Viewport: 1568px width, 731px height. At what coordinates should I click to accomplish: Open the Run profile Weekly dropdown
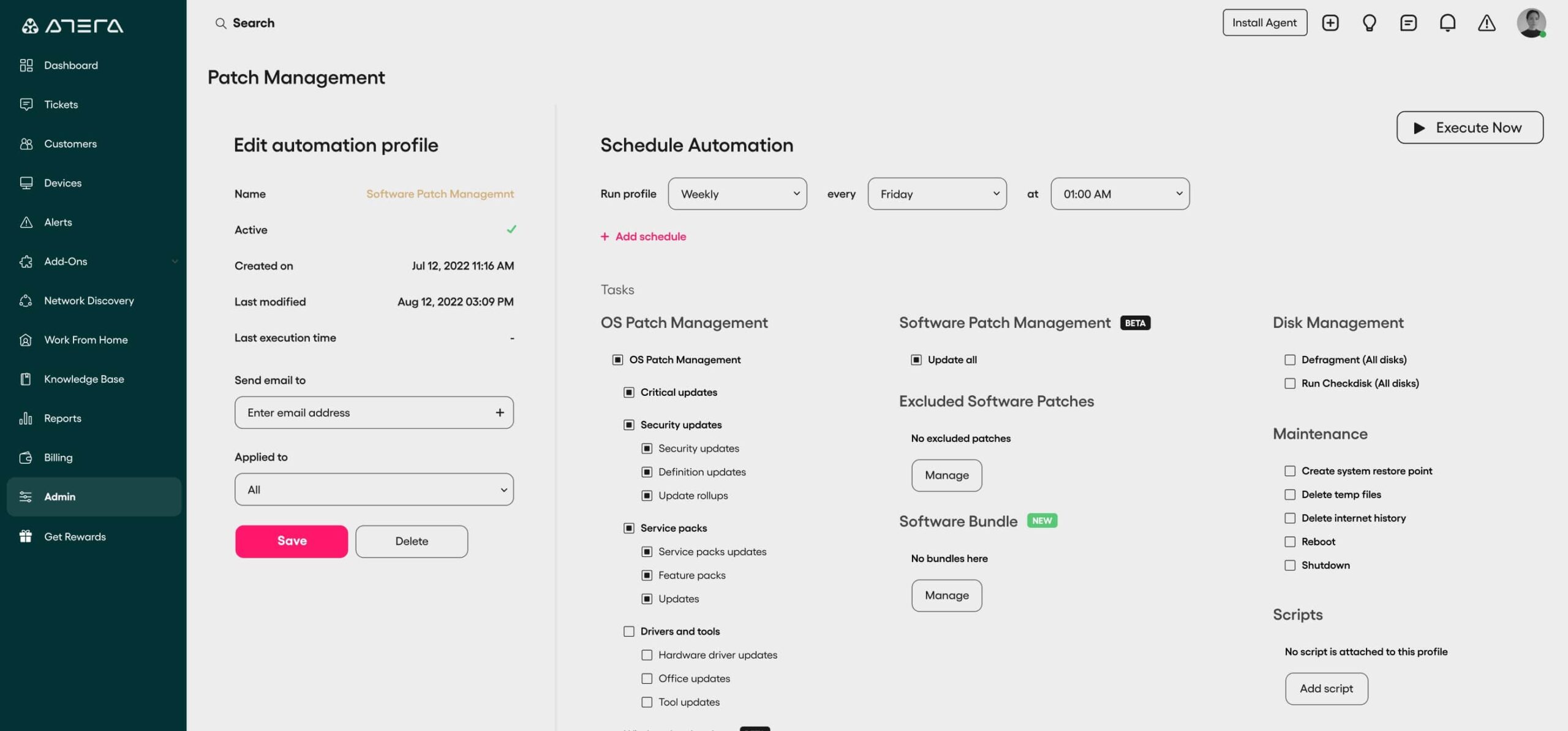737,194
